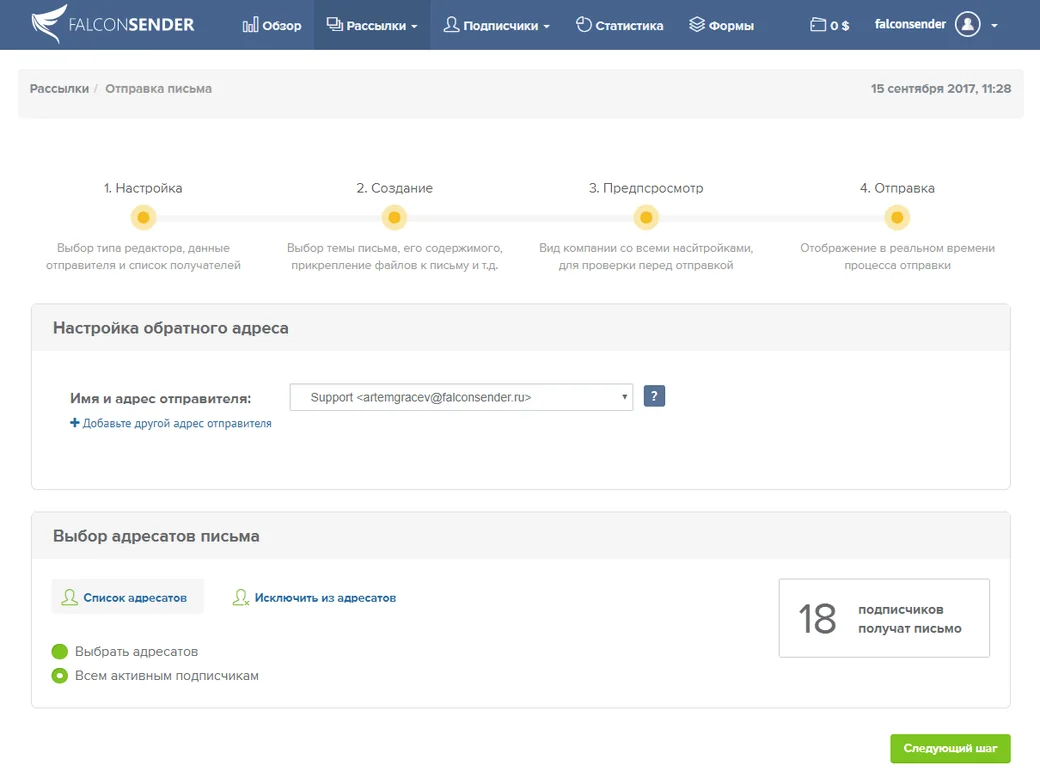1040x778 pixels.
Task: Go to the Статистика page
Action: [619, 25]
